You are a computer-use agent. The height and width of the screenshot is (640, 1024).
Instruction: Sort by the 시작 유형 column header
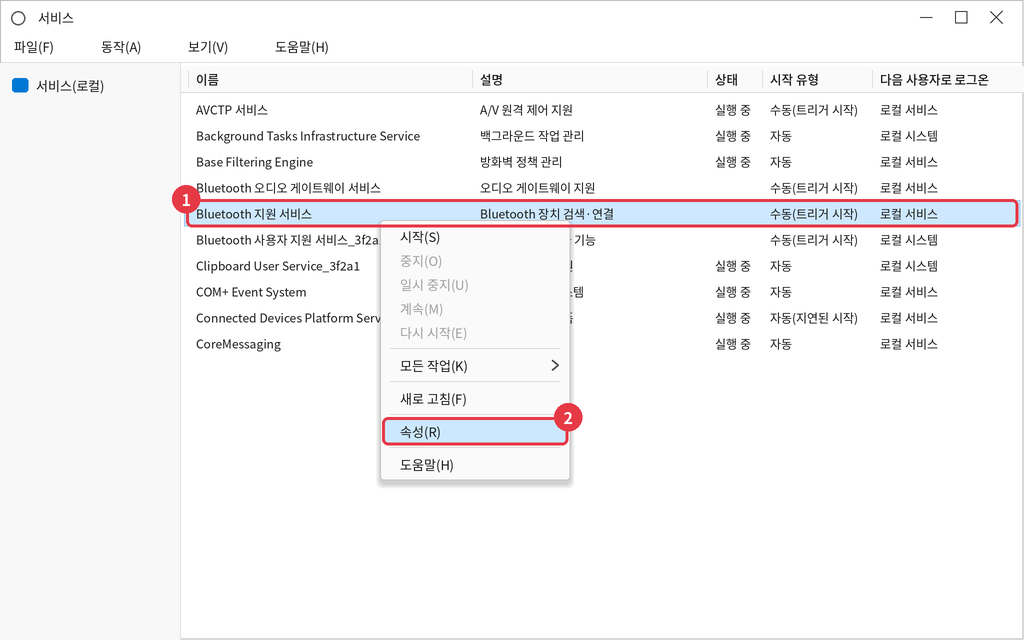click(817, 80)
